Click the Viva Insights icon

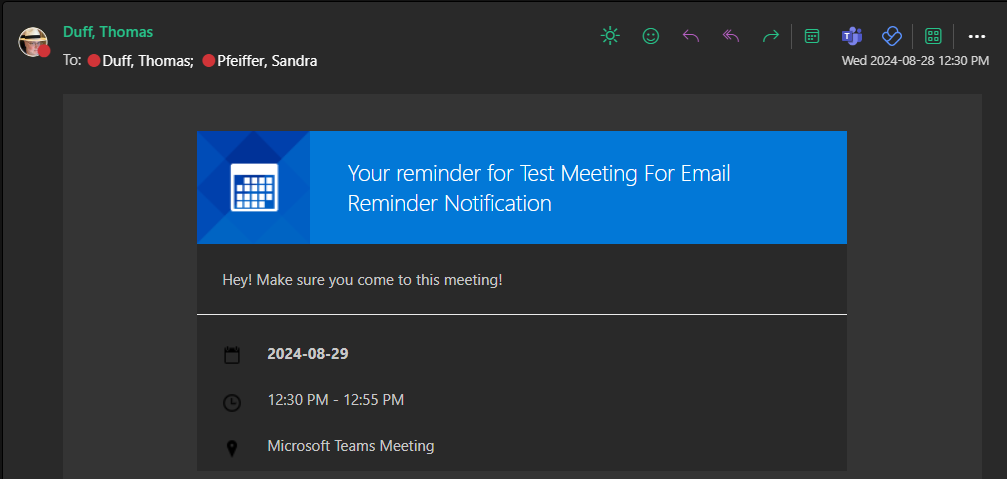[x=892, y=36]
